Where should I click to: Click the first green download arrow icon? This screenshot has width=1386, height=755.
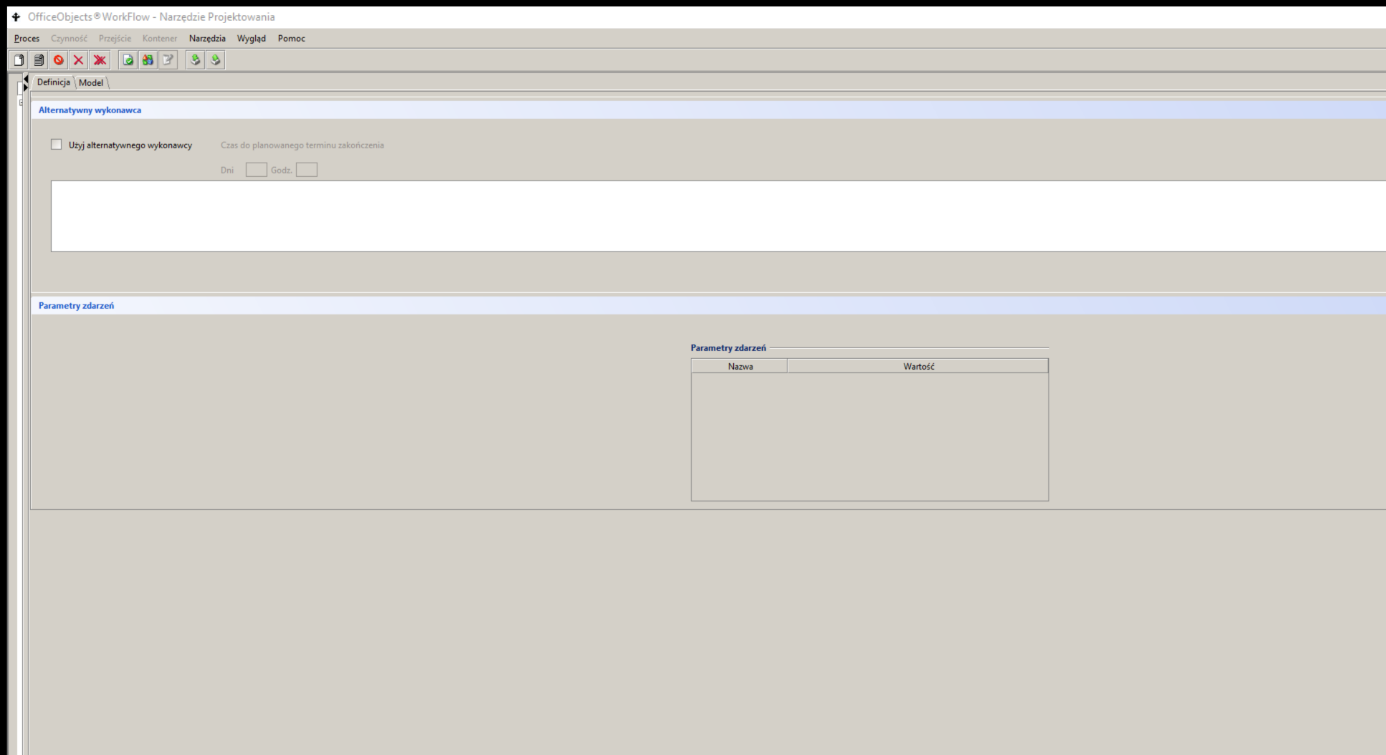click(x=197, y=60)
